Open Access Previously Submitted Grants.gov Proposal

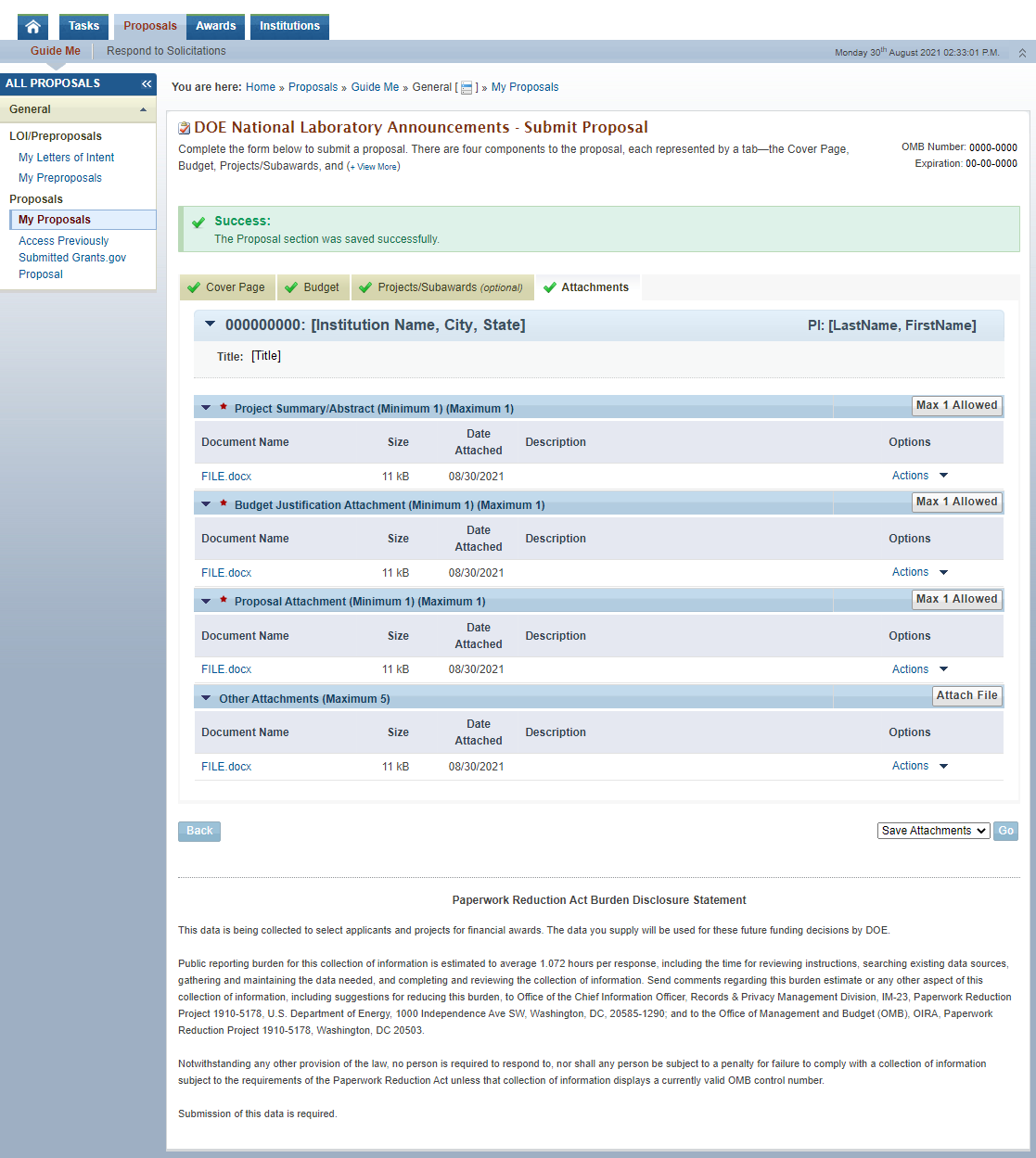click(72, 258)
